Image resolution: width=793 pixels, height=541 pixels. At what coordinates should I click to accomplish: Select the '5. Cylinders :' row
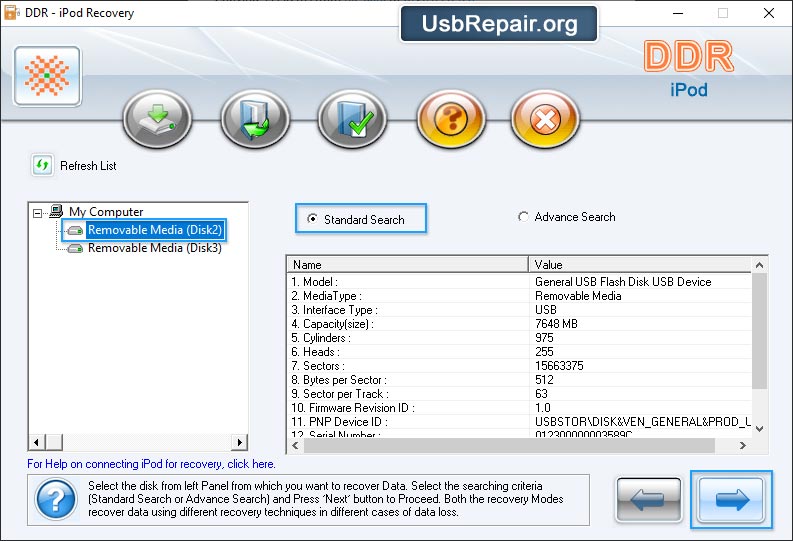click(x=519, y=338)
